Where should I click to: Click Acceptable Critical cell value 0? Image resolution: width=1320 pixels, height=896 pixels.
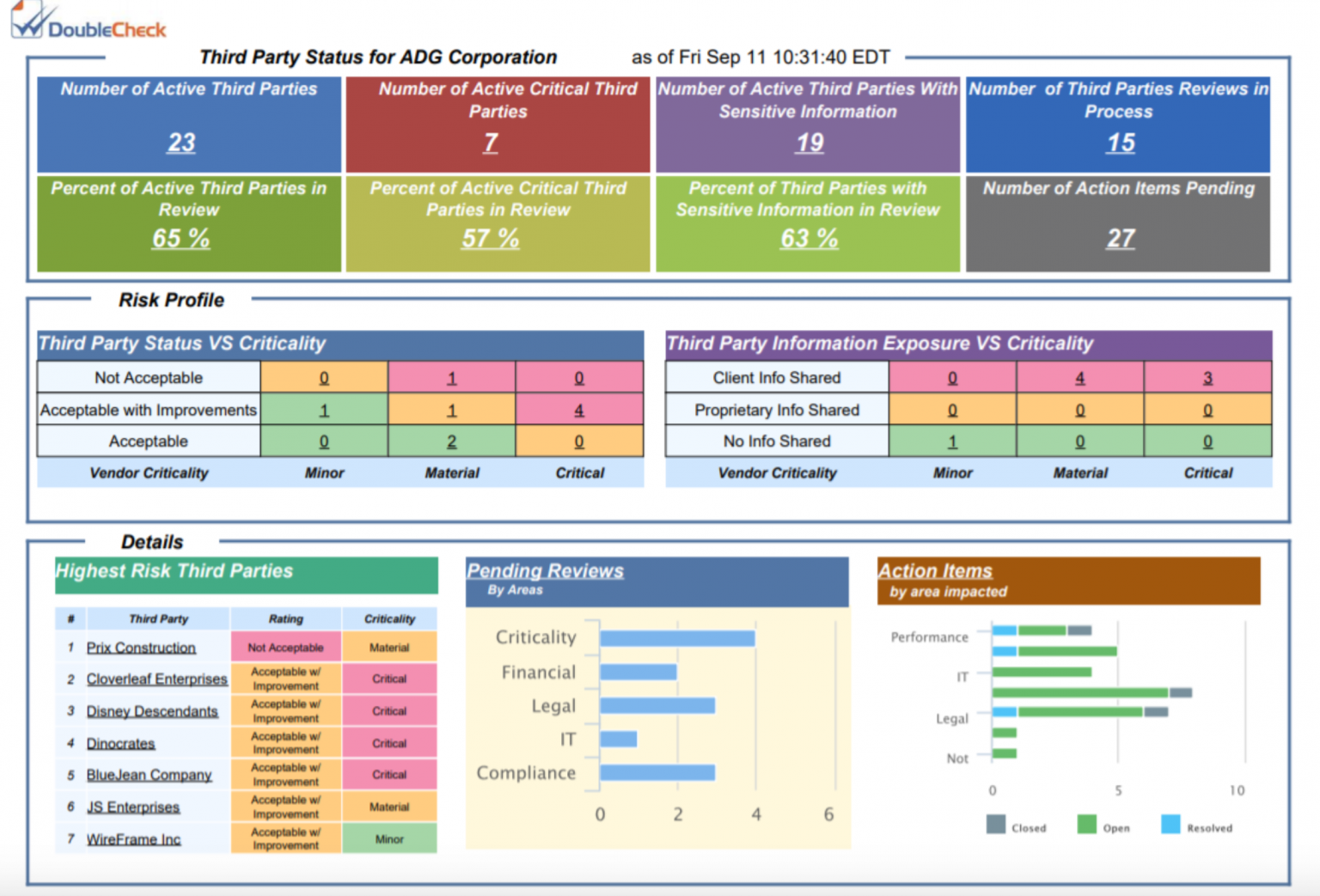coord(579,442)
